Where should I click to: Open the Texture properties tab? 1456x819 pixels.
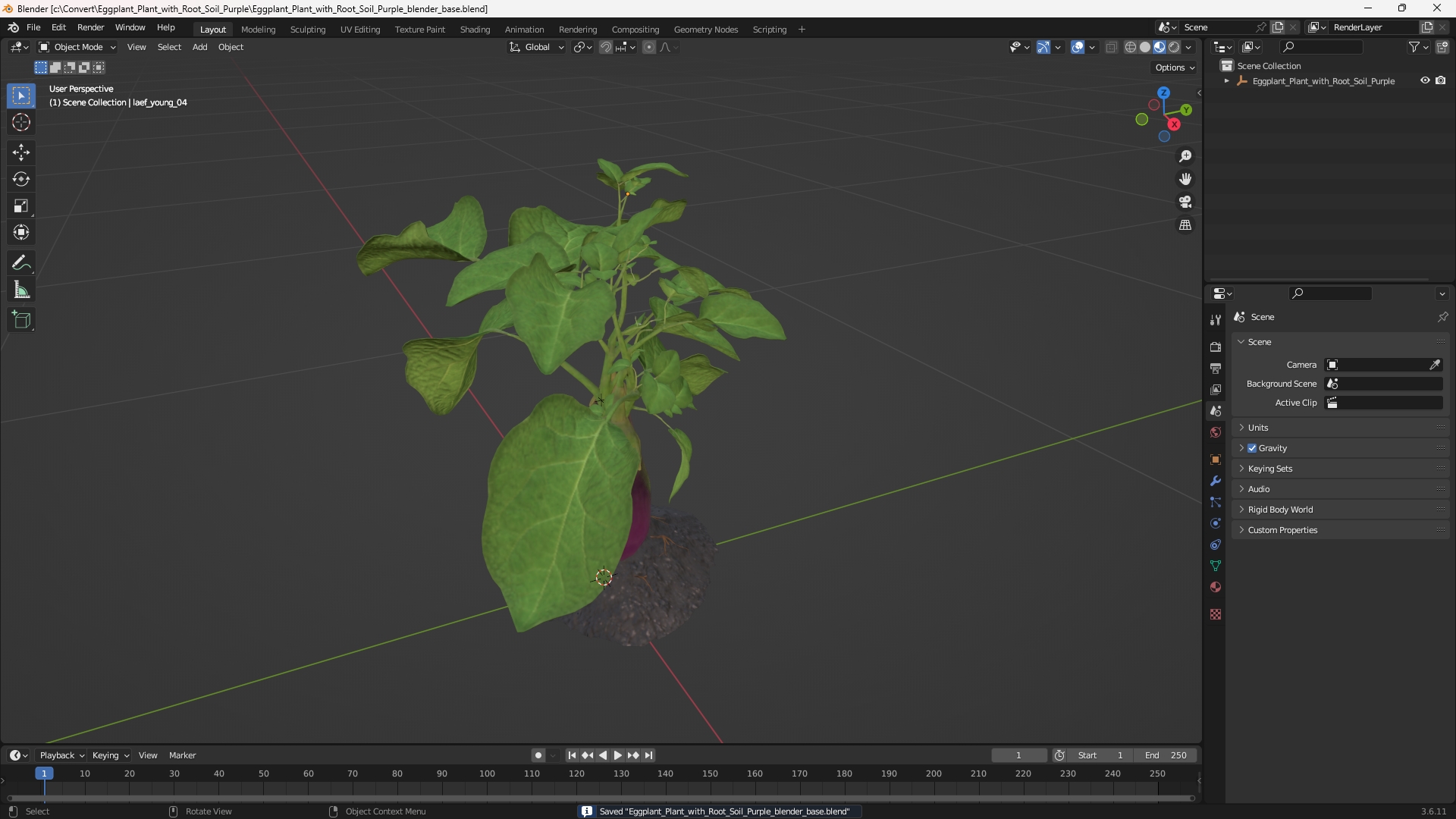click(x=1216, y=614)
